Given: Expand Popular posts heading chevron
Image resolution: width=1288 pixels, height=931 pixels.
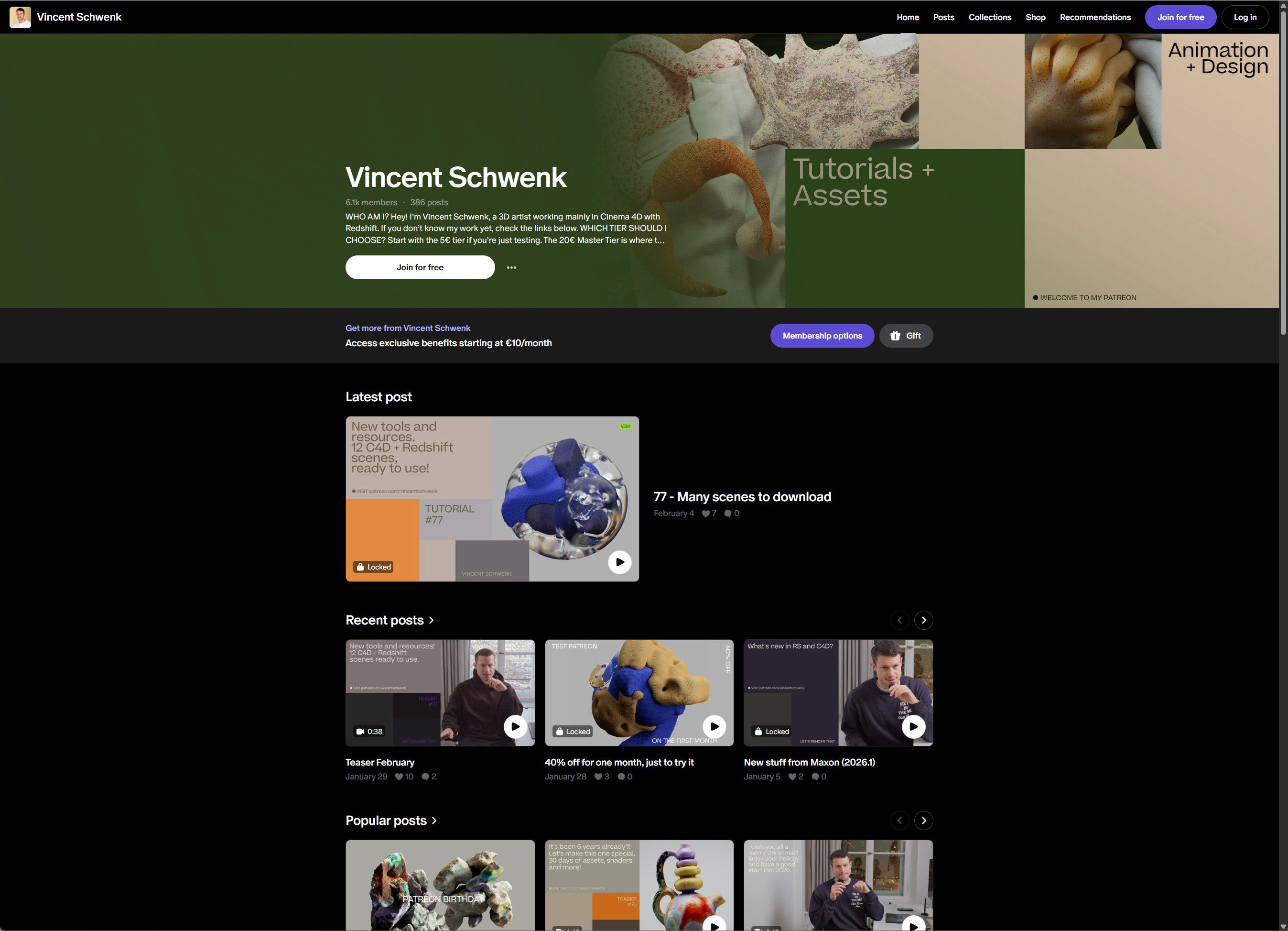Looking at the screenshot, I should [434, 821].
